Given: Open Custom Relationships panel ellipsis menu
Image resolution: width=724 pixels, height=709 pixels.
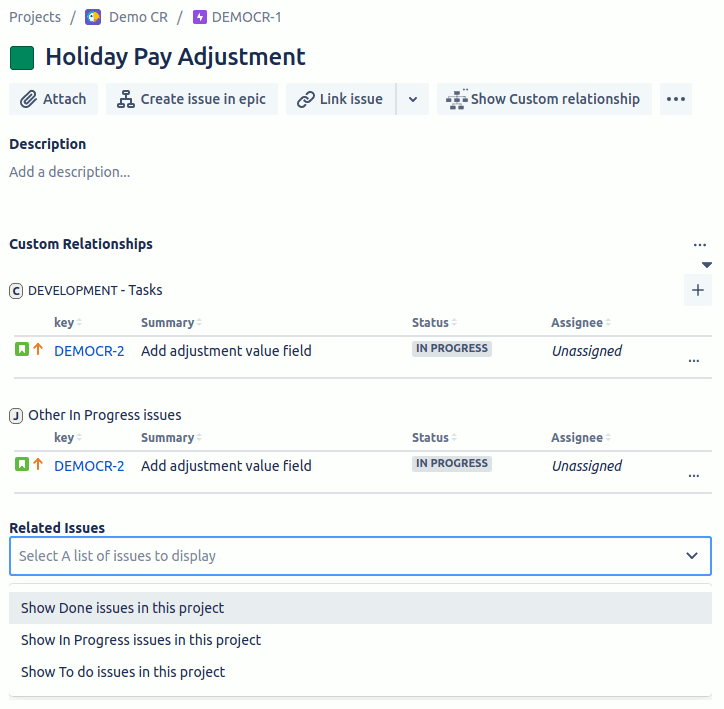Looking at the screenshot, I should (700, 245).
